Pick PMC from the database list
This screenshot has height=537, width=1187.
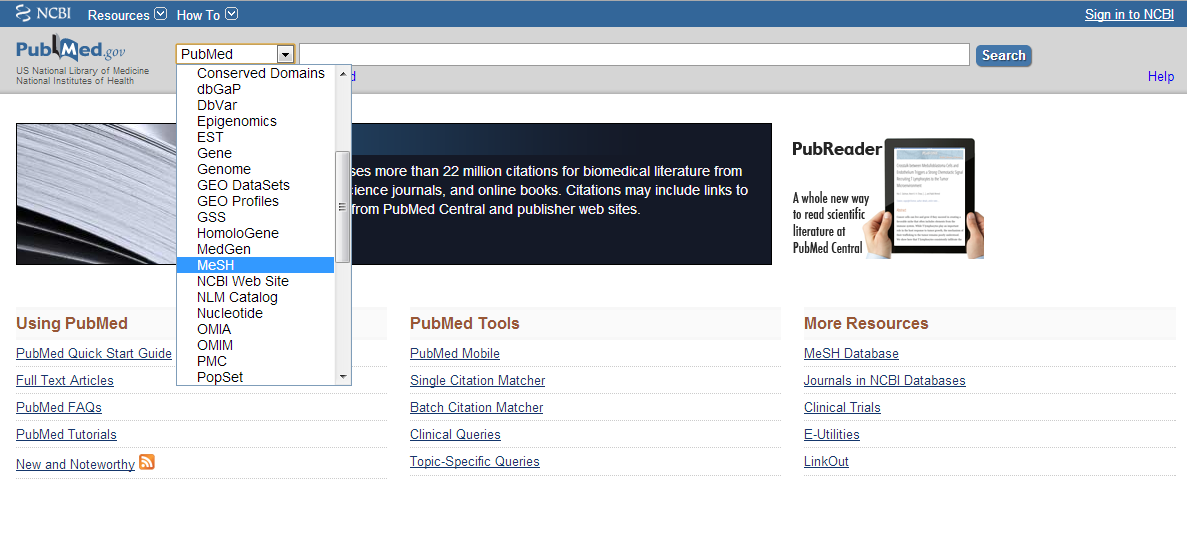(212, 361)
